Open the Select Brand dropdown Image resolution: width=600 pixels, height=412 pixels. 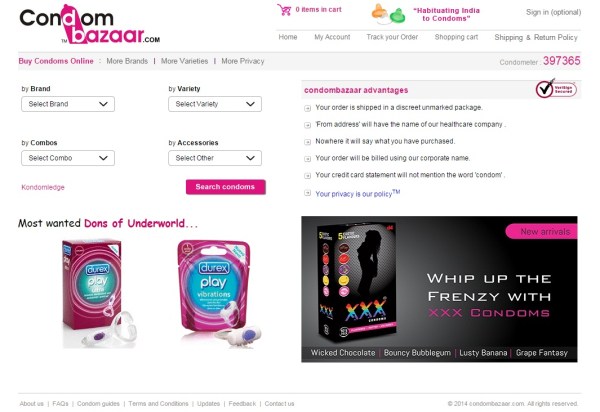[68, 104]
